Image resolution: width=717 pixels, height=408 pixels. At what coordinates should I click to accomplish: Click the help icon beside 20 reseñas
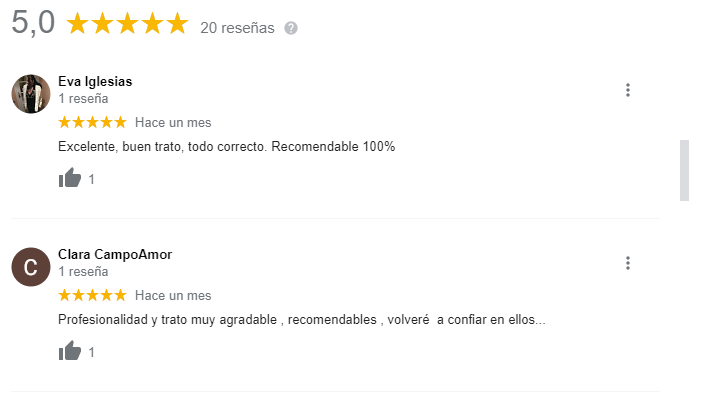pyautogui.click(x=291, y=28)
